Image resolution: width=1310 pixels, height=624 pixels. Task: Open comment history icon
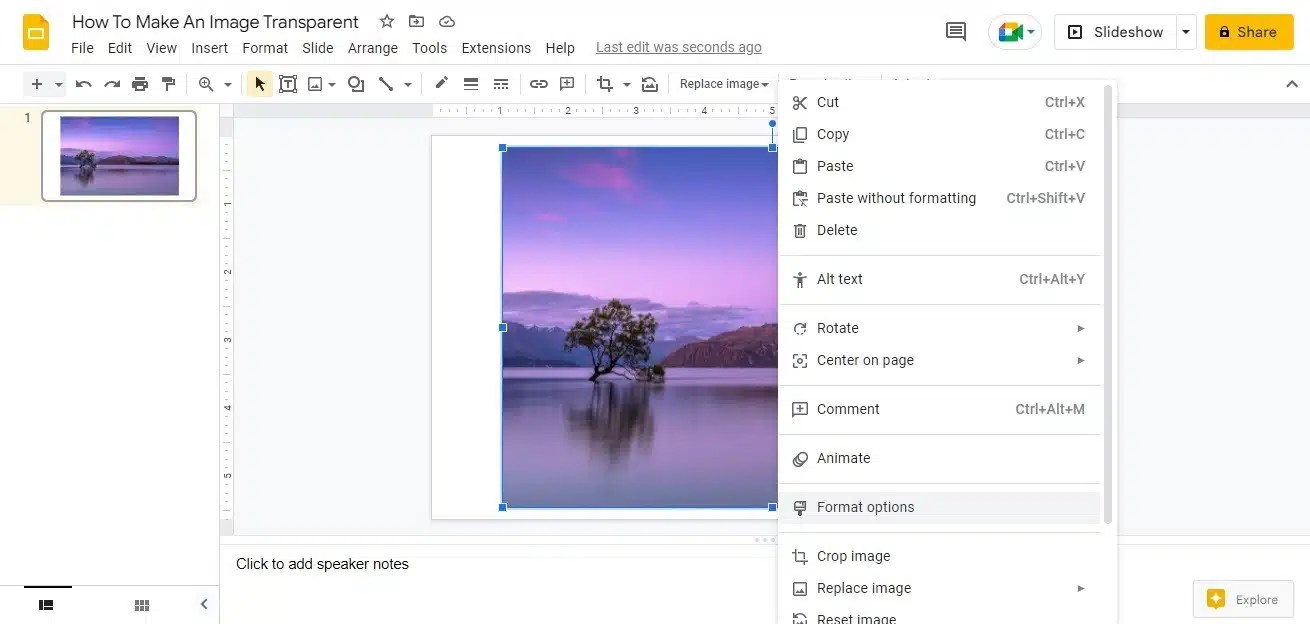click(x=956, y=32)
